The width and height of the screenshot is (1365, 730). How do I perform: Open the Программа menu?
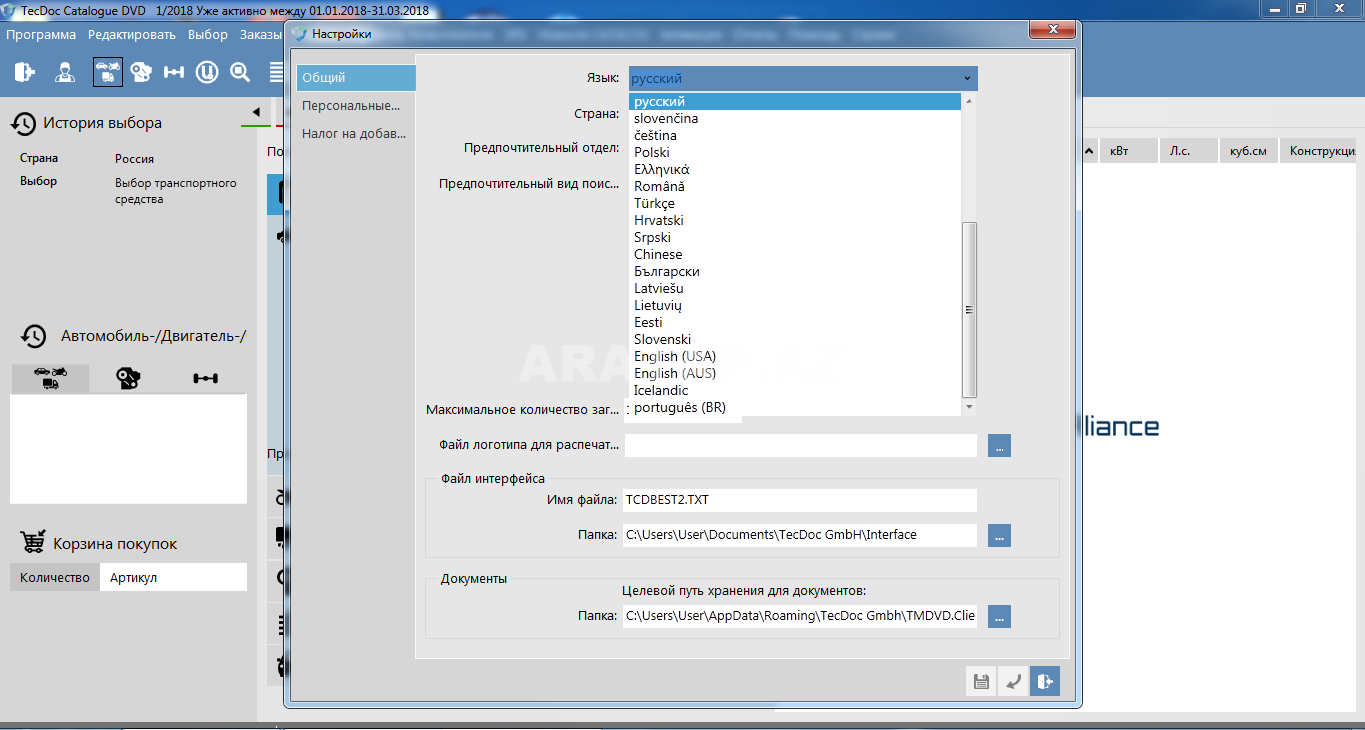click(x=41, y=35)
